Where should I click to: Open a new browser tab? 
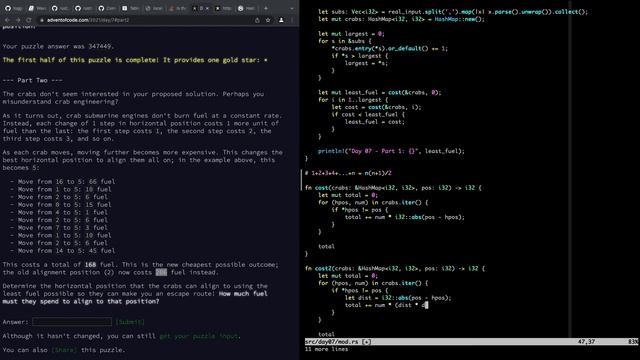[266, 8]
